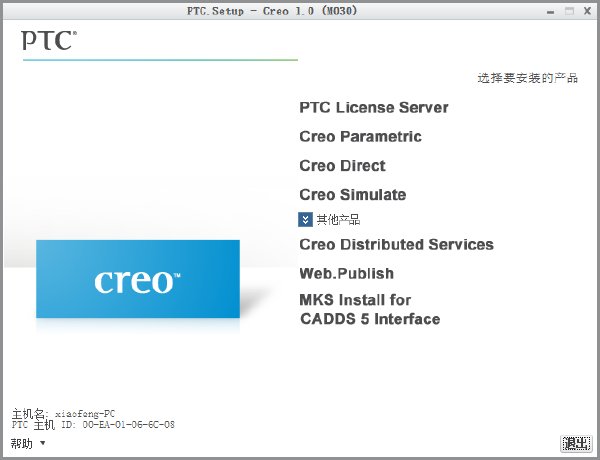
Task: Click the maximize window button
Action: 569,11
